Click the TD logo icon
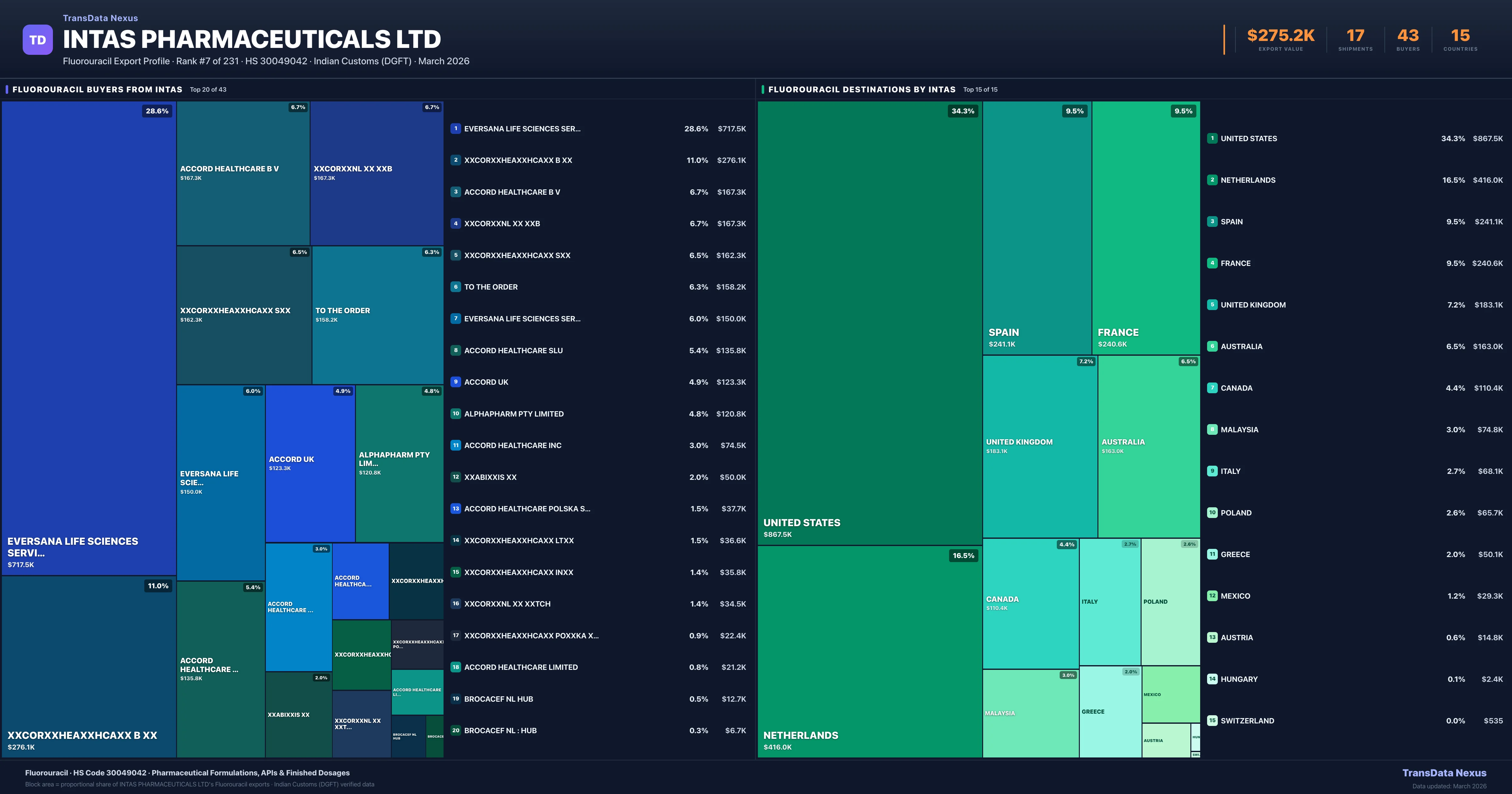The image size is (1512, 794). coord(37,40)
